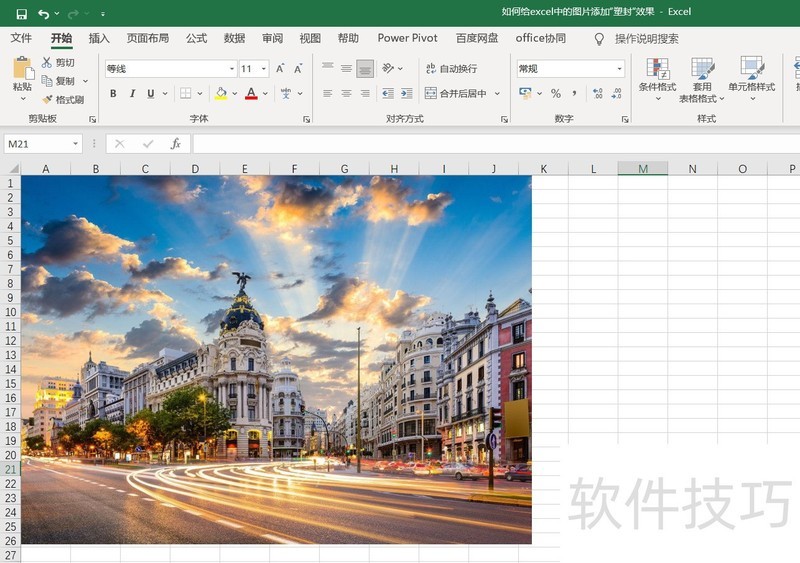Click the percent style icon
The image size is (800, 563).
coord(556,93)
